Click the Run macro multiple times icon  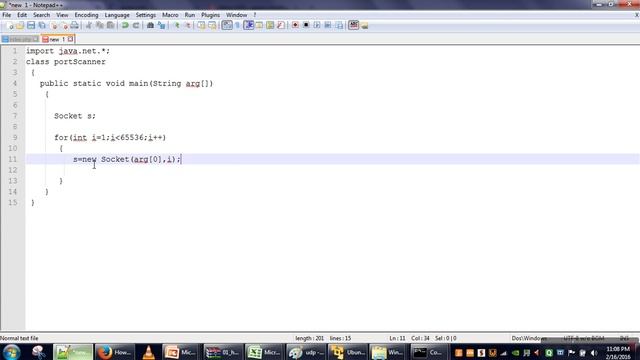tap(328, 25)
